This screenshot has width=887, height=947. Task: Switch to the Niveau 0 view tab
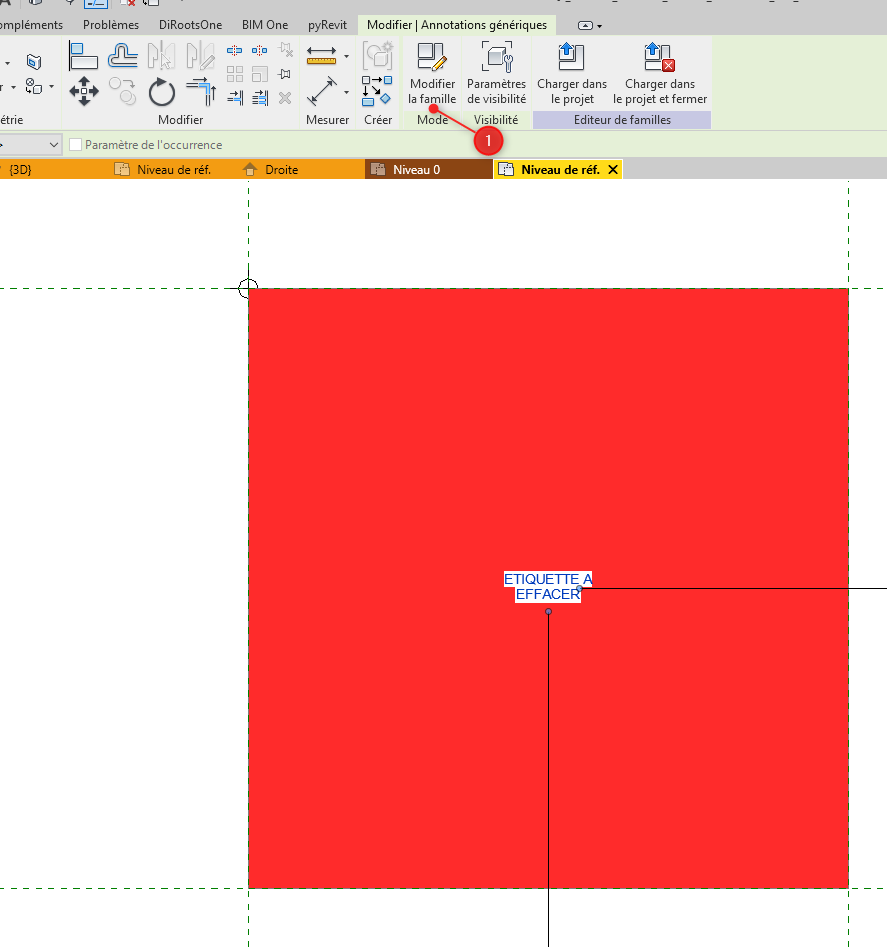point(416,170)
